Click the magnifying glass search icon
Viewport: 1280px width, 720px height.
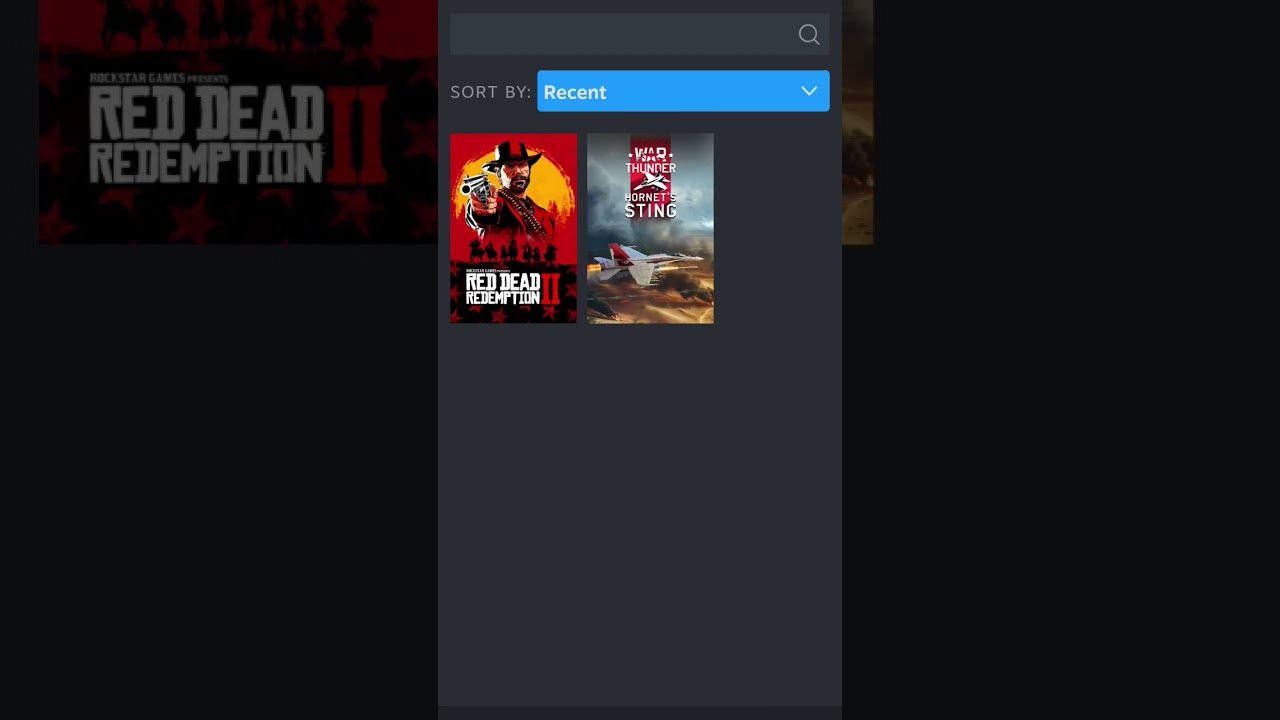coord(809,35)
